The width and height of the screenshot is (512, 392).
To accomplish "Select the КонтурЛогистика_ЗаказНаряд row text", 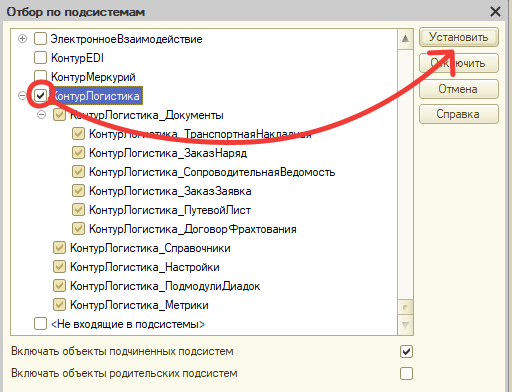I will pyautogui.click(x=168, y=153).
